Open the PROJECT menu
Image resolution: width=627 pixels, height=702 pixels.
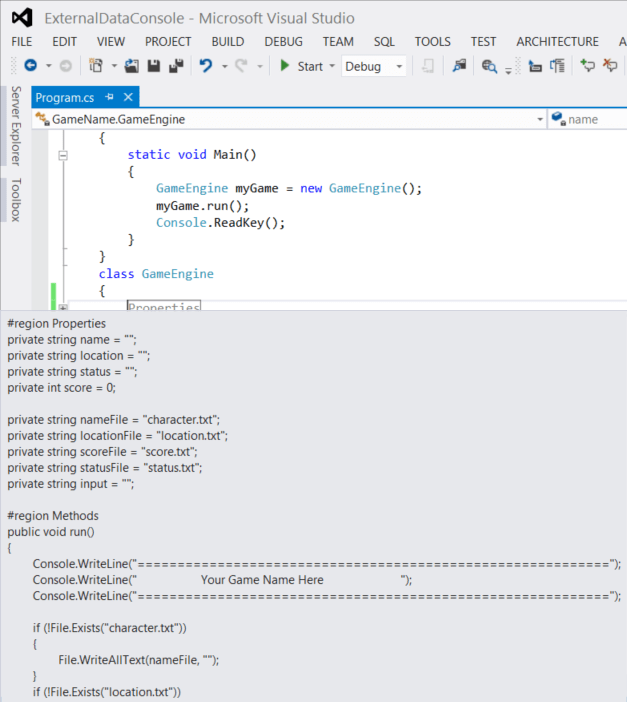(x=168, y=42)
